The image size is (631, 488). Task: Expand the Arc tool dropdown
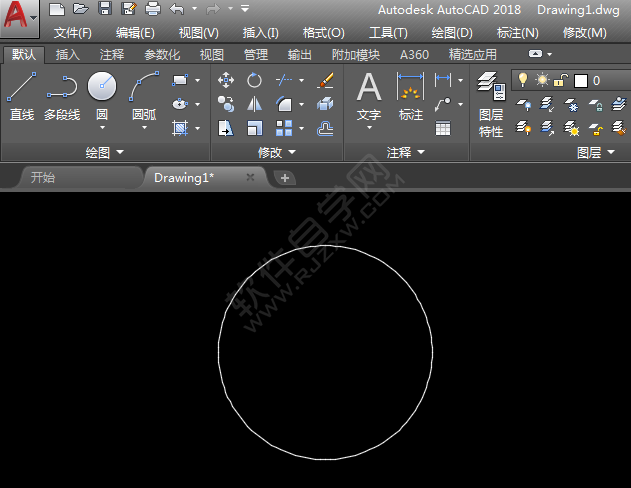pos(144,128)
